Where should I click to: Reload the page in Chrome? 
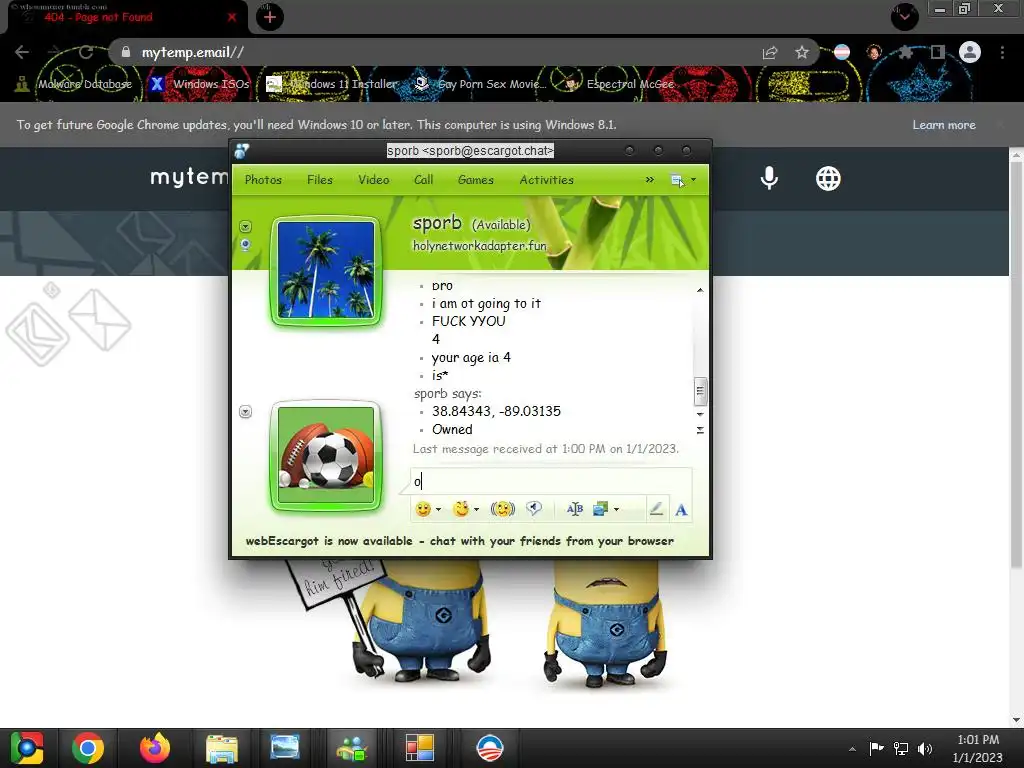[86, 52]
